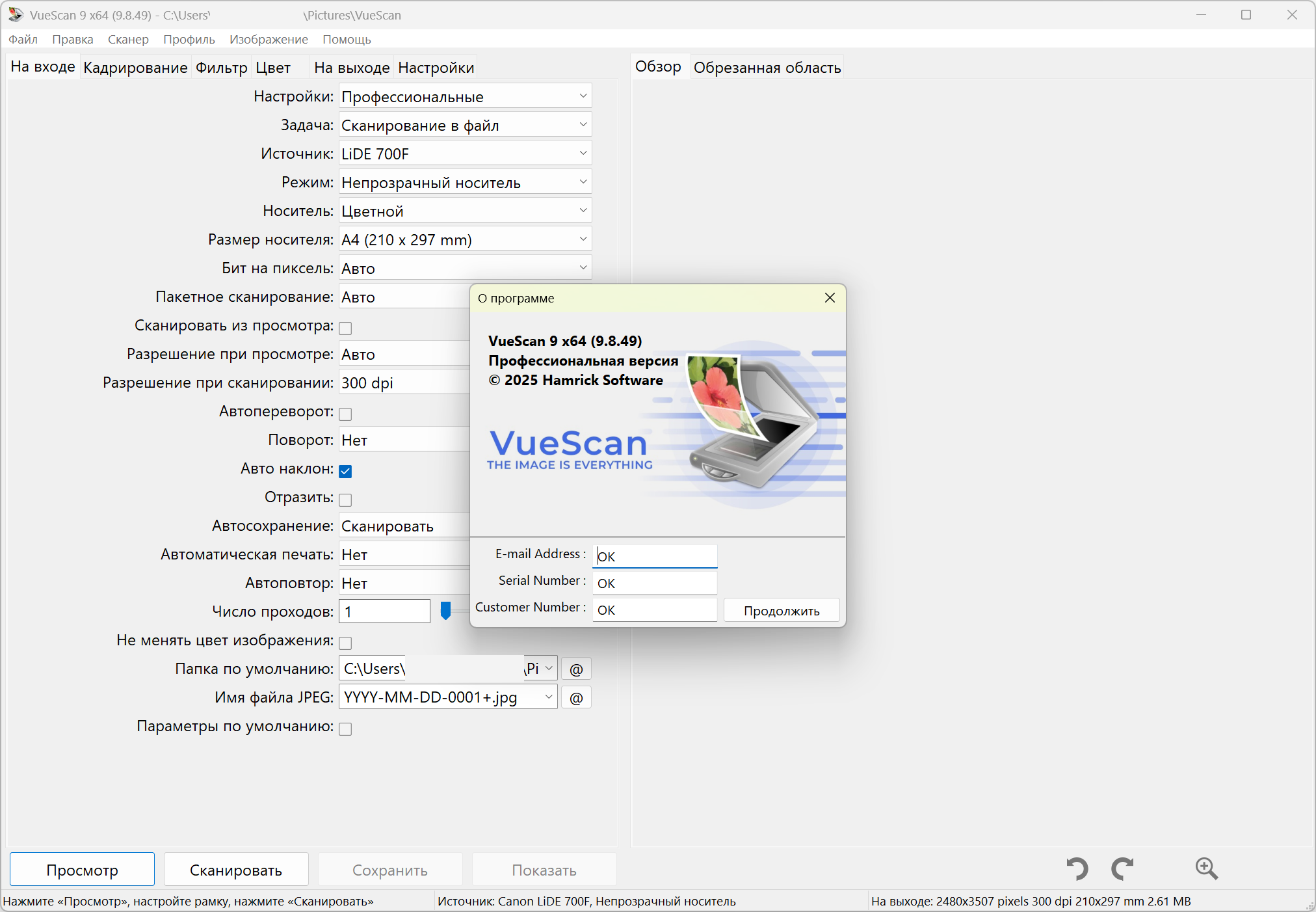Click the rotate right arrow icon
This screenshot has height=912, width=1316.
(x=1122, y=869)
